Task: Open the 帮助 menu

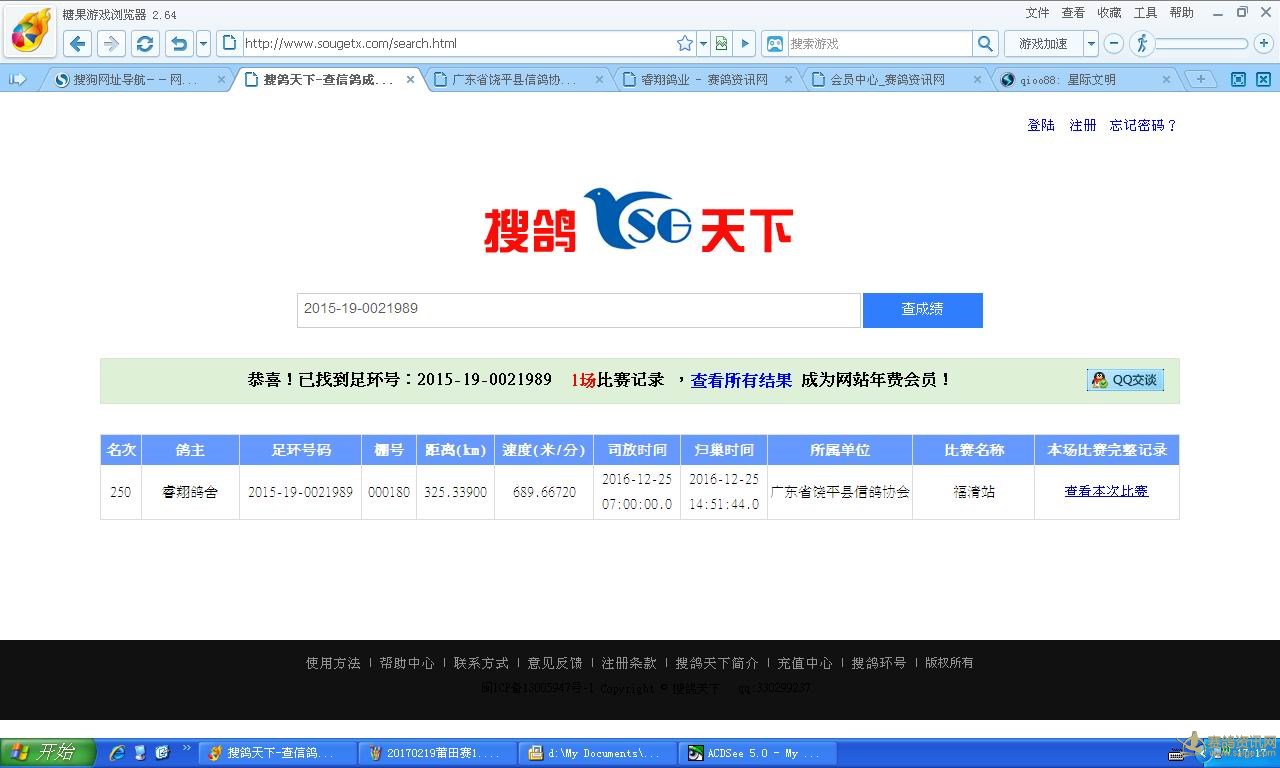Action: click(1182, 13)
